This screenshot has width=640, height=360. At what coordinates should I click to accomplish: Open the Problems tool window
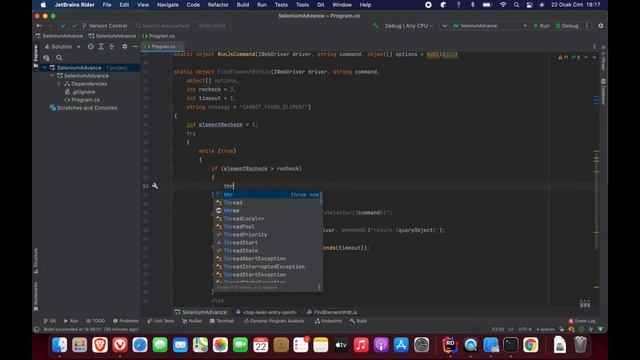tap(126, 321)
